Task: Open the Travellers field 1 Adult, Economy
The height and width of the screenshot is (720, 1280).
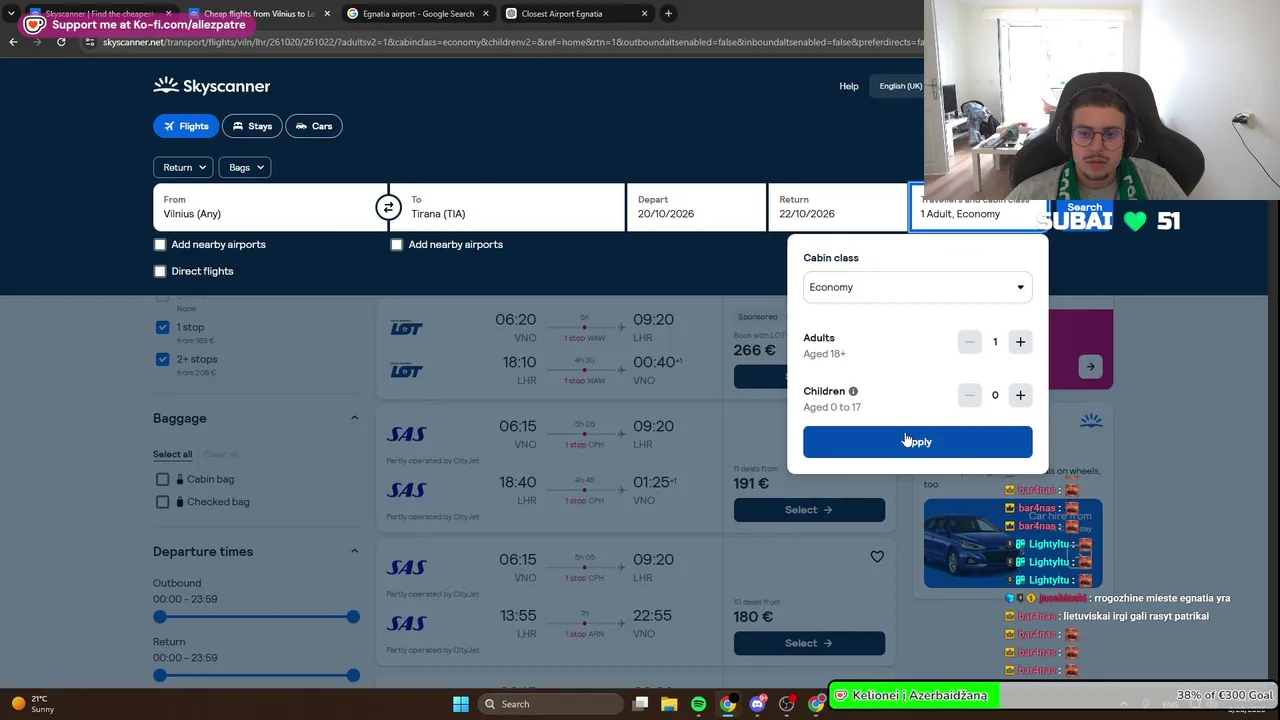Action: click(x=978, y=207)
